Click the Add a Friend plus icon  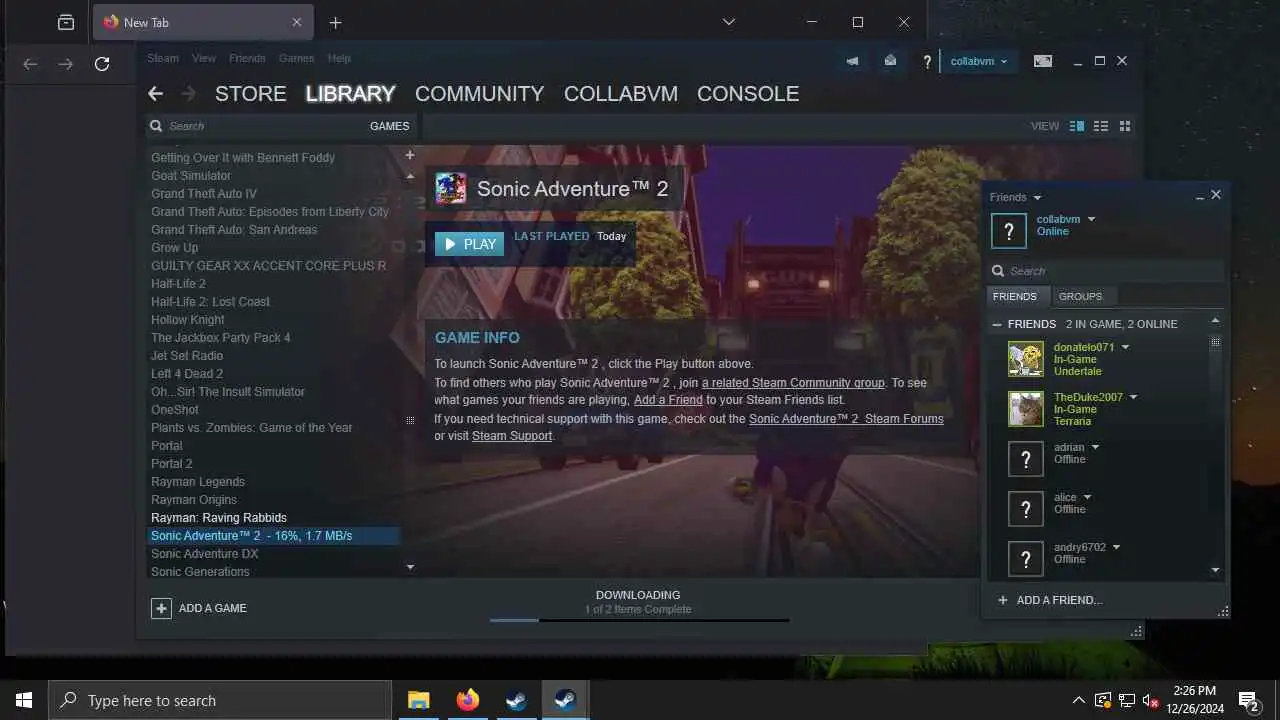[1003, 600]
